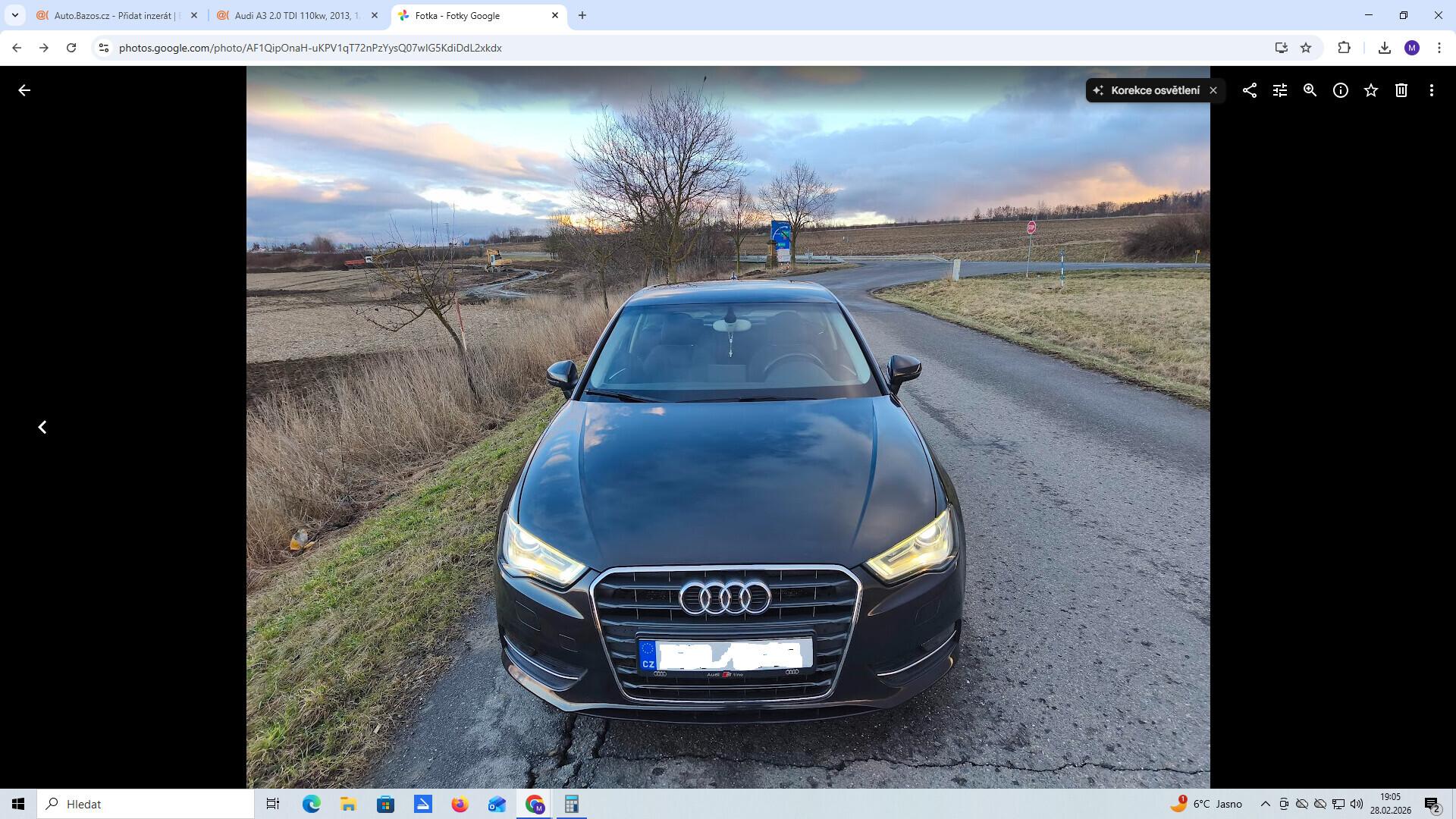Expand the tab search dropdown arrow

point(15,15)
